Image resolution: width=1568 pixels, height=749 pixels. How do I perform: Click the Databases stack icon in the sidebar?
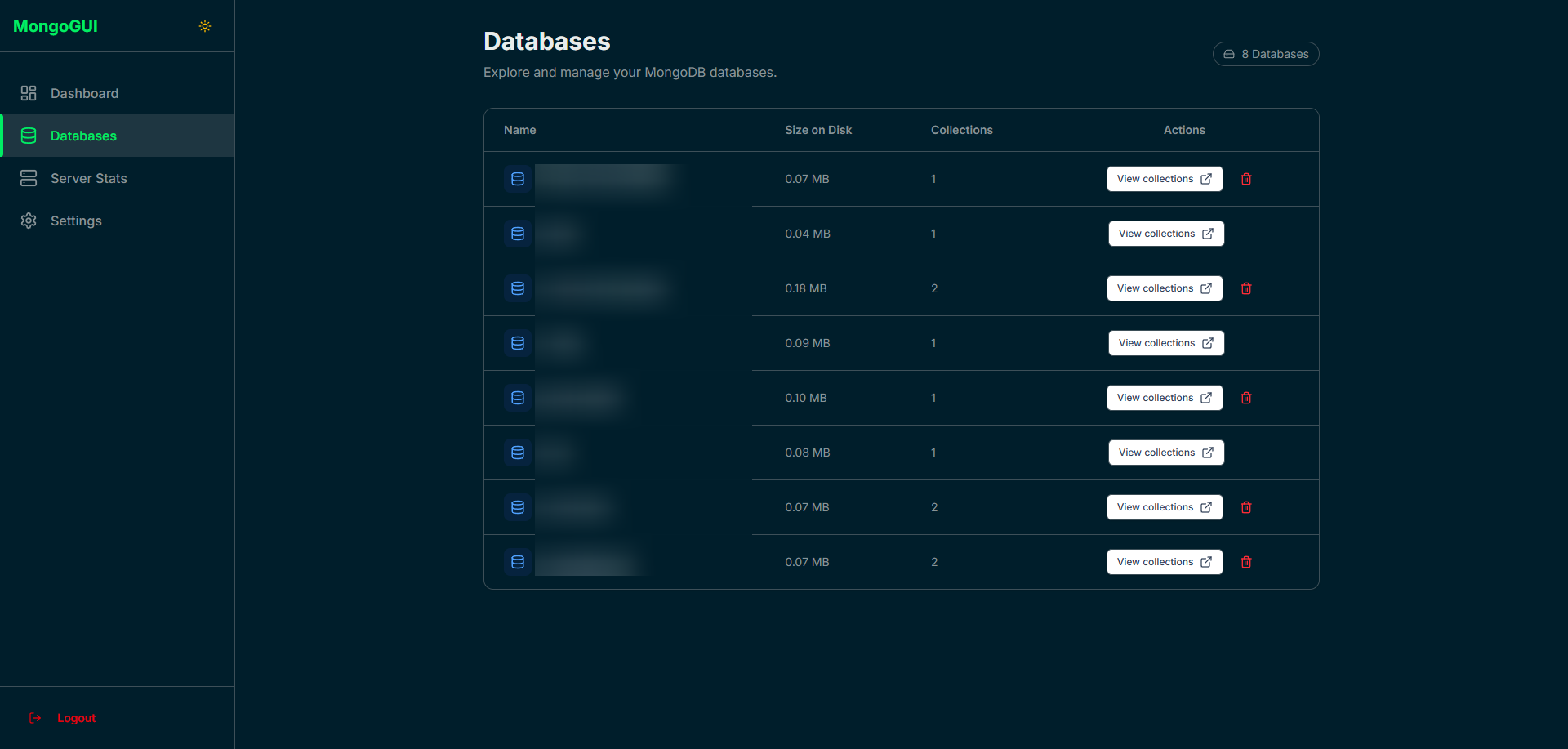pos(29,136)
